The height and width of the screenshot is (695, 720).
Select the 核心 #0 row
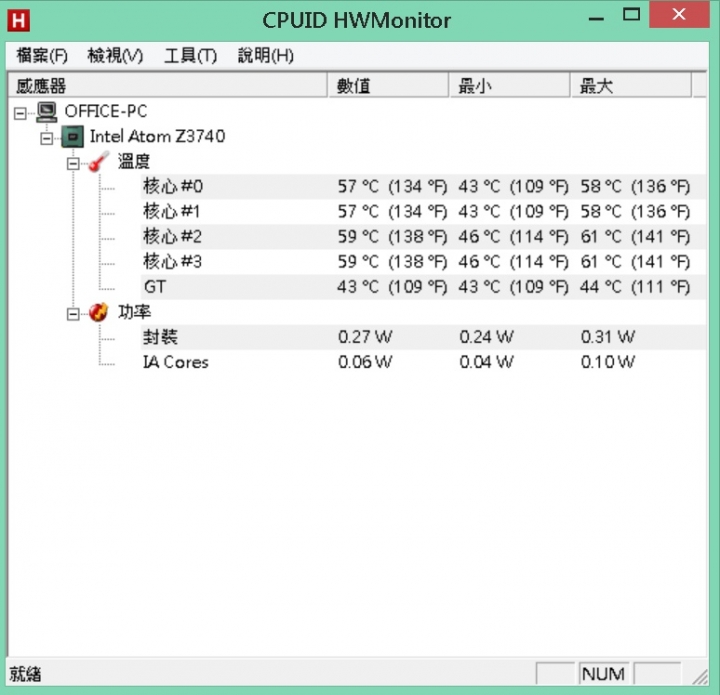(423, 186)
